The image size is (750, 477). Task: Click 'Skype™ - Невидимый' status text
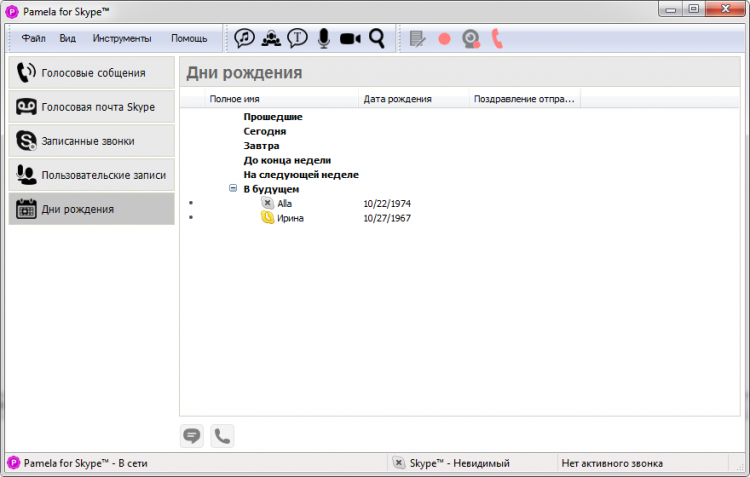(459, 463)
